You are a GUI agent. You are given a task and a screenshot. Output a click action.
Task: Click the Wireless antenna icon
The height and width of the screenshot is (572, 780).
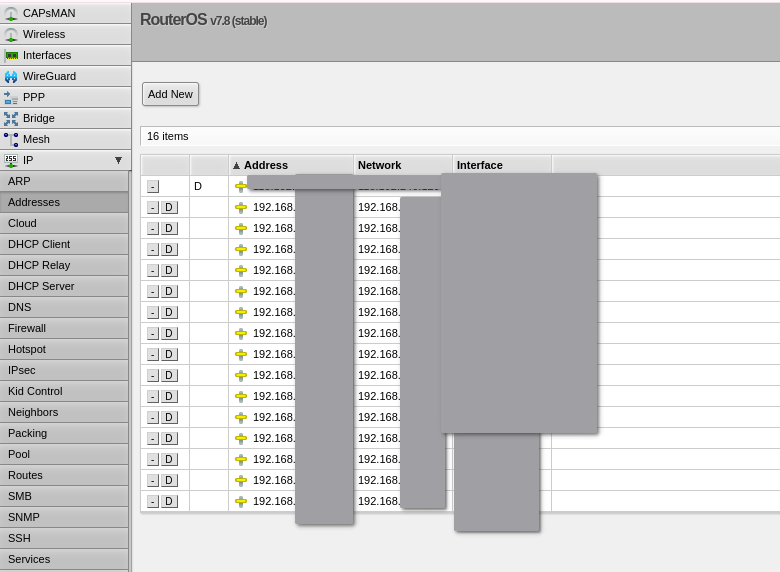(x=11, y=34)
